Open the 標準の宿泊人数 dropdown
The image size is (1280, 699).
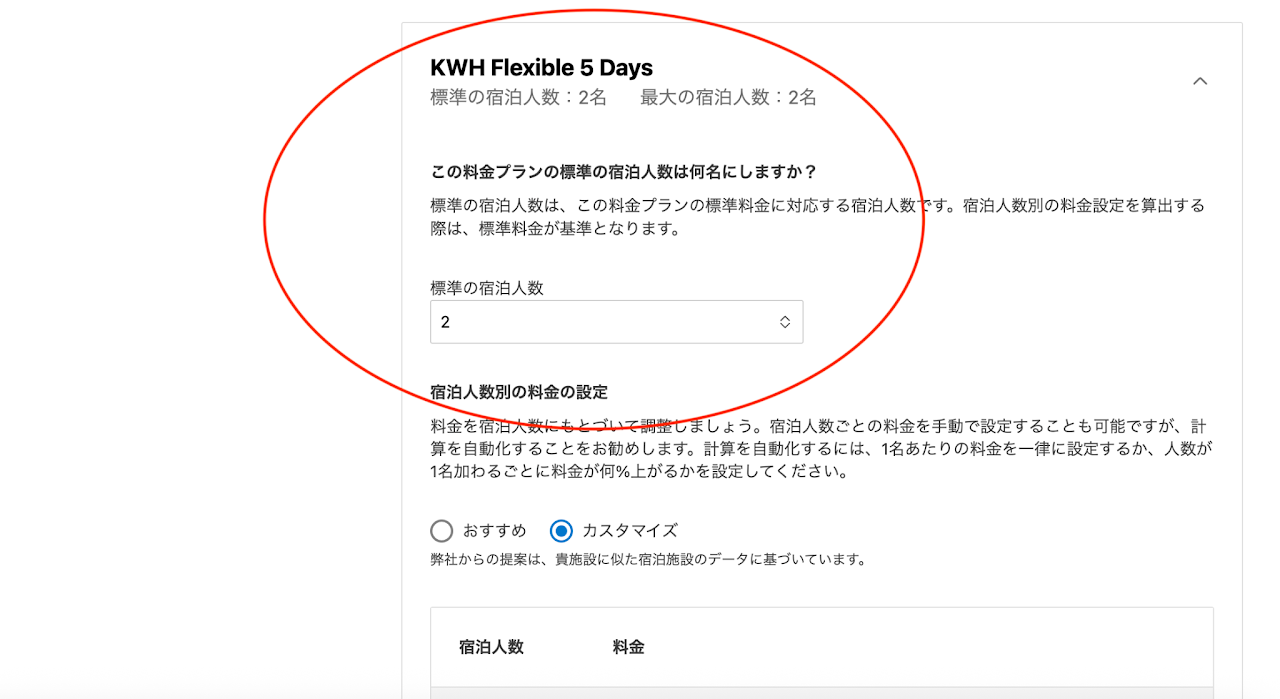click(x=616, y=322)
